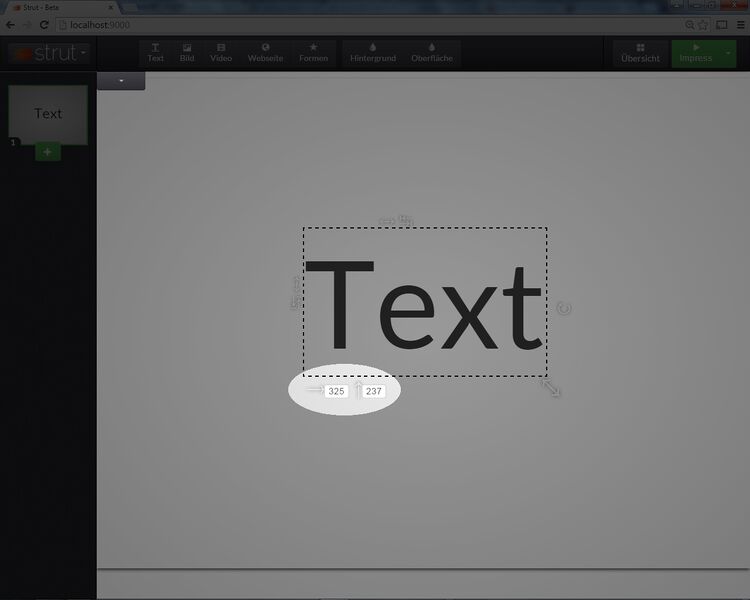Click the Y position field showing 237
Viewport: 750px width, 600px height.
pos(374,391)
